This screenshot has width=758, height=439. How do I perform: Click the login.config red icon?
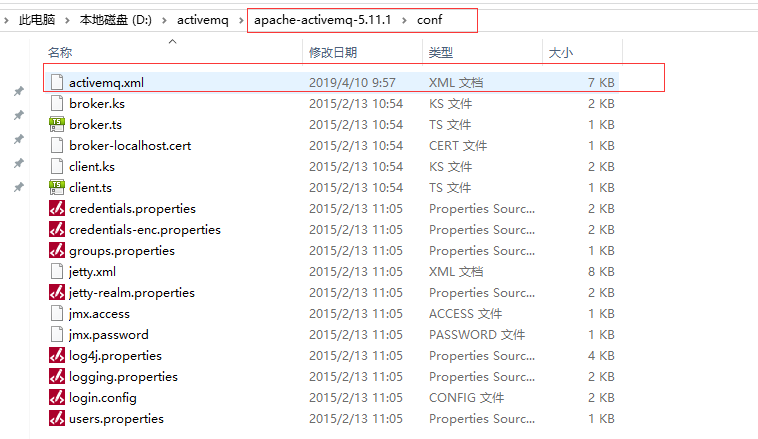(57, 397)
